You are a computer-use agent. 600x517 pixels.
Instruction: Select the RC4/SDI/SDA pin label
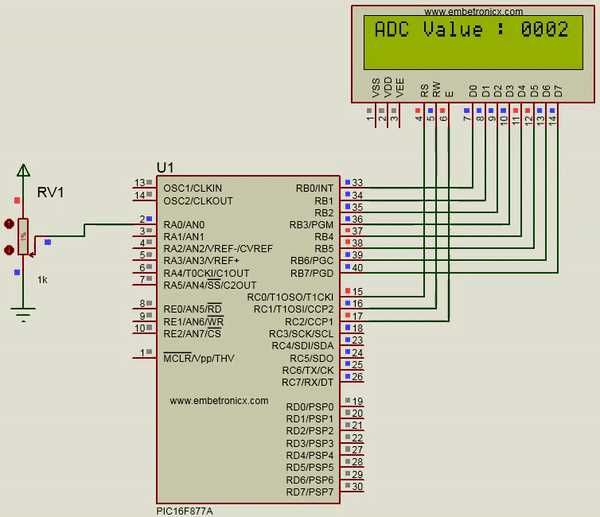click(302, 346)
